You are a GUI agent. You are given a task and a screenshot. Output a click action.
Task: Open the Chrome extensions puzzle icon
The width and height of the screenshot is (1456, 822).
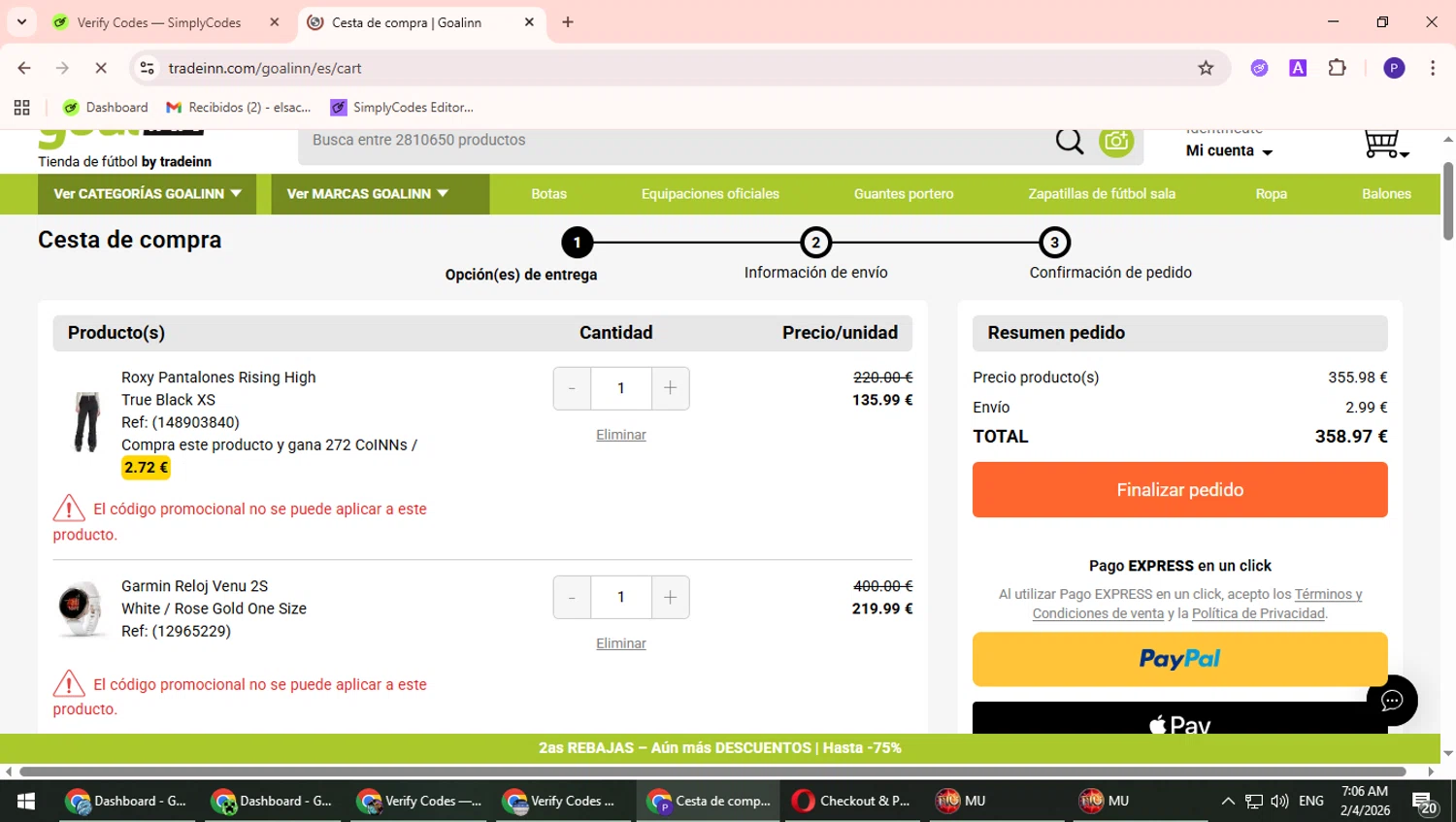pos(1337,68)
